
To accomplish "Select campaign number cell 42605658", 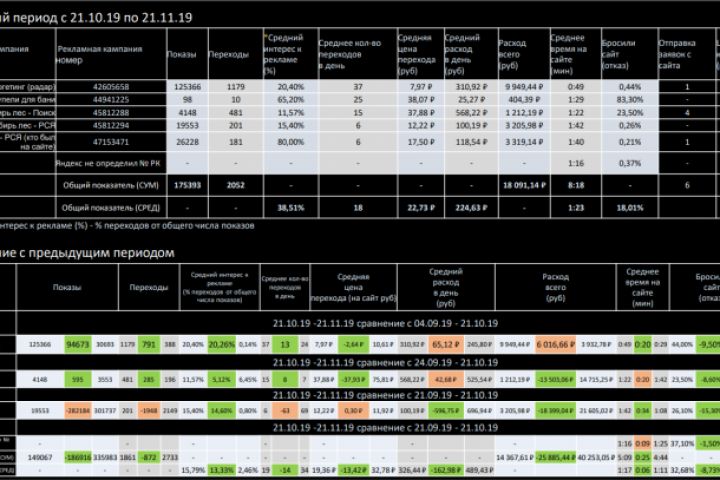I will 111,87.
